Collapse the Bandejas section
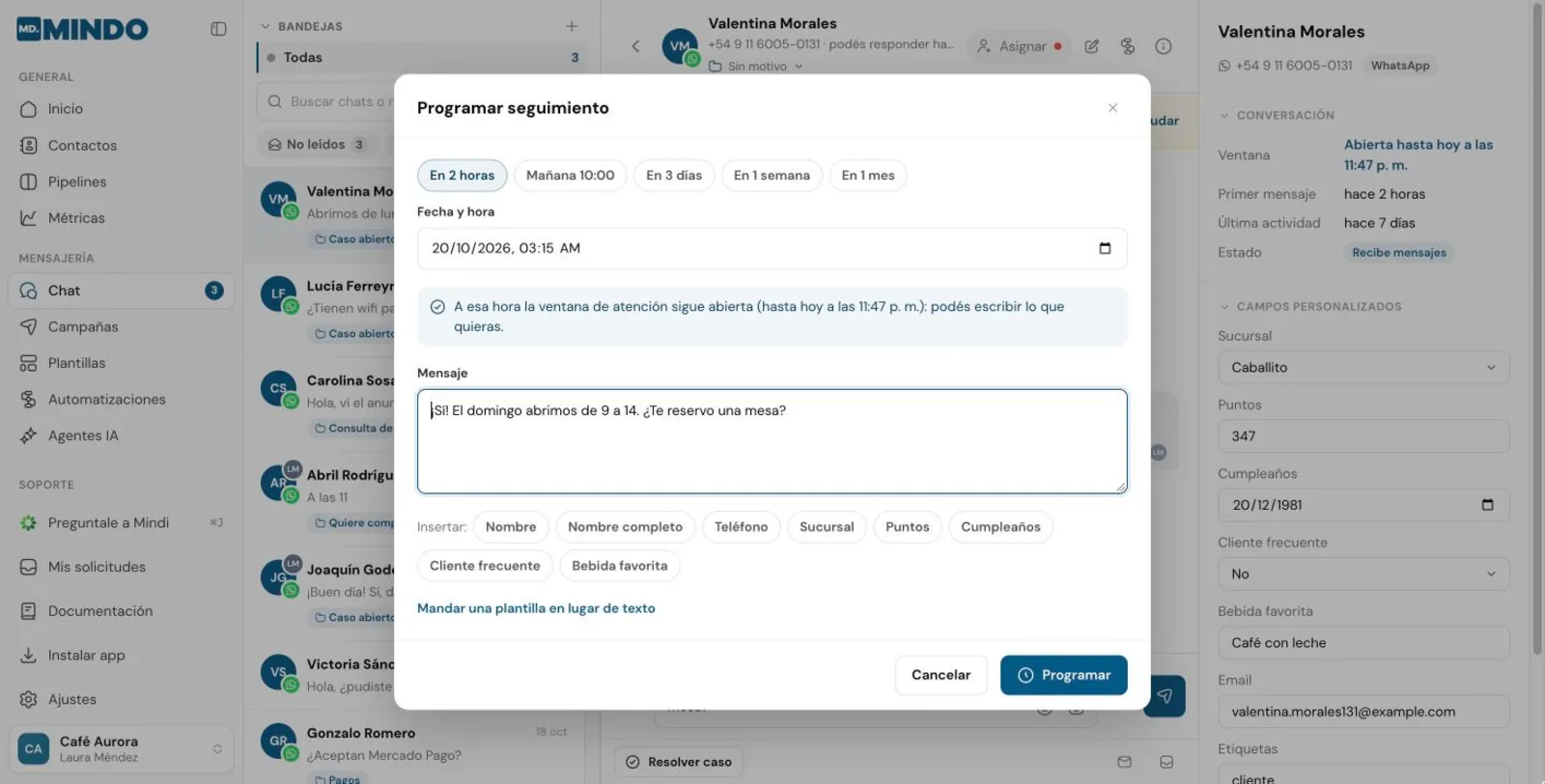Screen dimensions: 1545x784 point(265,26)
